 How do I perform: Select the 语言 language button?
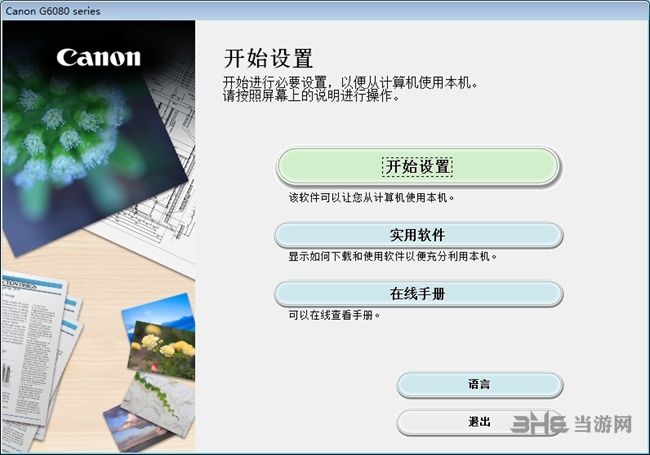[480, 385]
